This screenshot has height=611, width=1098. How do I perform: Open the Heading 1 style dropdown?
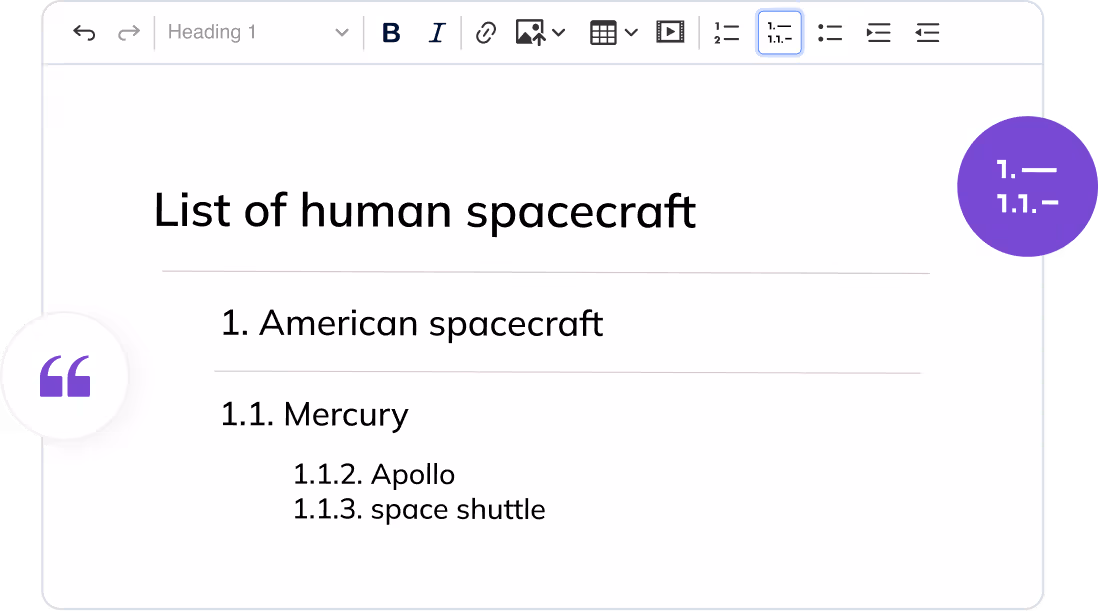coord(258,33)
